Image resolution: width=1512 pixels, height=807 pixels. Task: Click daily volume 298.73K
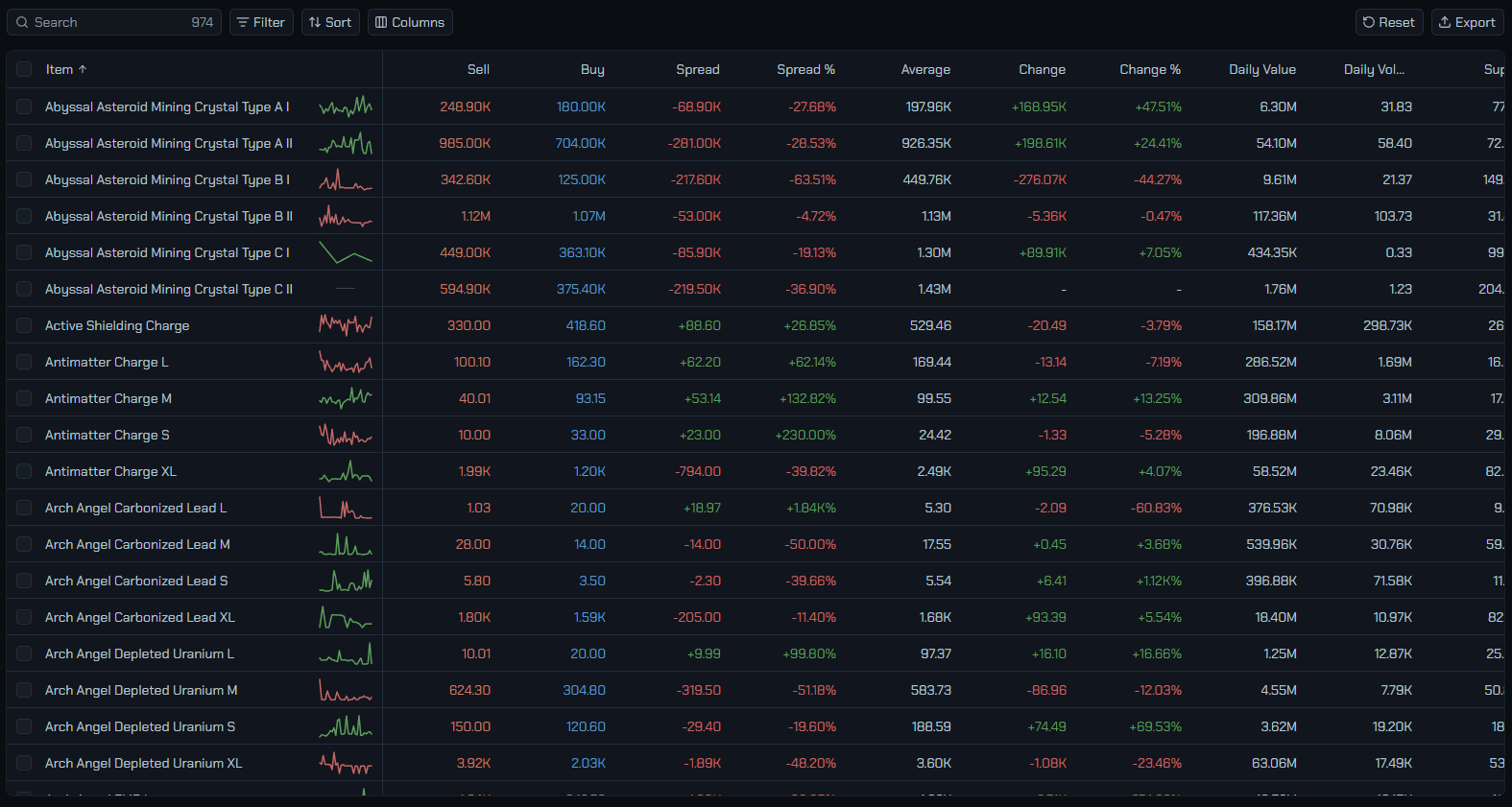click(x=1387, y=325)
